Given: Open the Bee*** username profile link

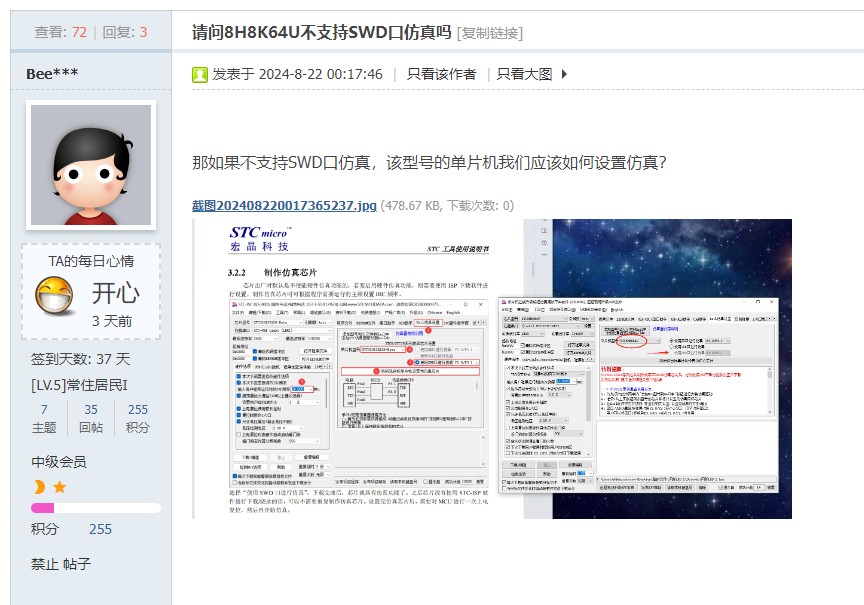Looking at the screenshot, I should tap(52, 73).
